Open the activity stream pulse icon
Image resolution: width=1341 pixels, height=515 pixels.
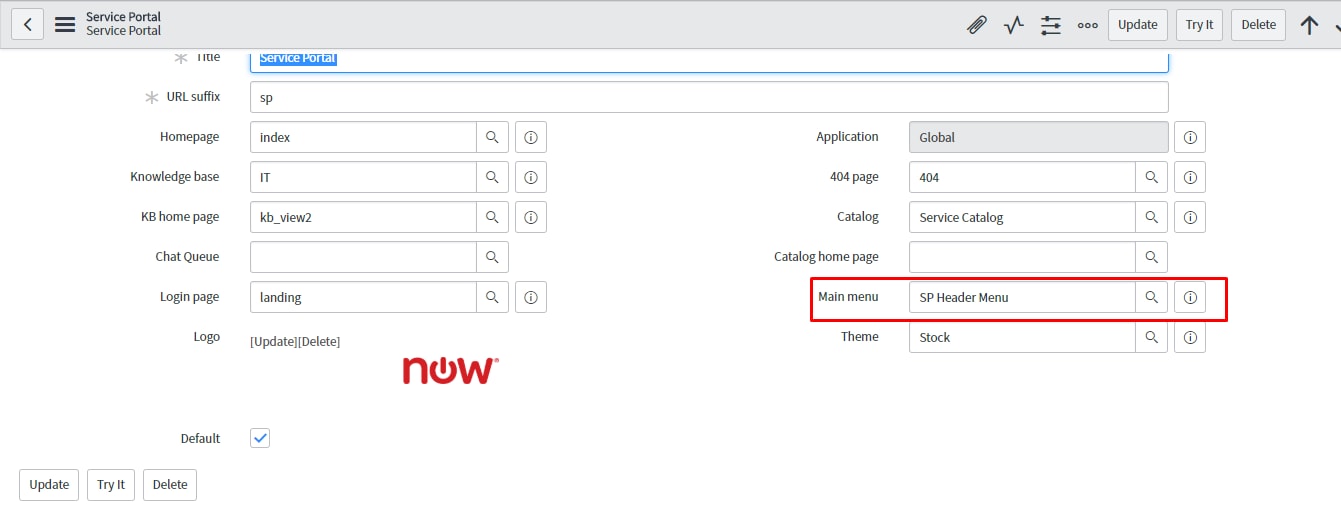tap(1014, 25)
